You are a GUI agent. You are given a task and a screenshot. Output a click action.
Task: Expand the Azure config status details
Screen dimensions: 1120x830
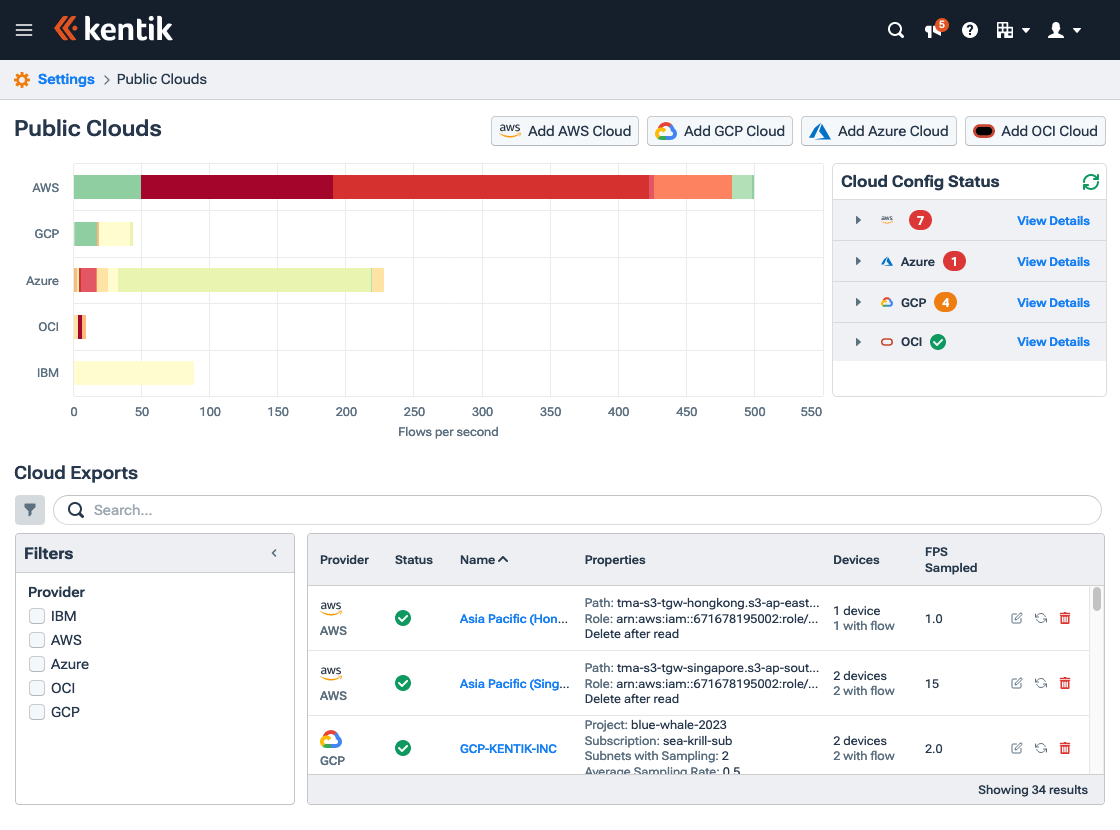pyautogui.click(x=858, y=261)
